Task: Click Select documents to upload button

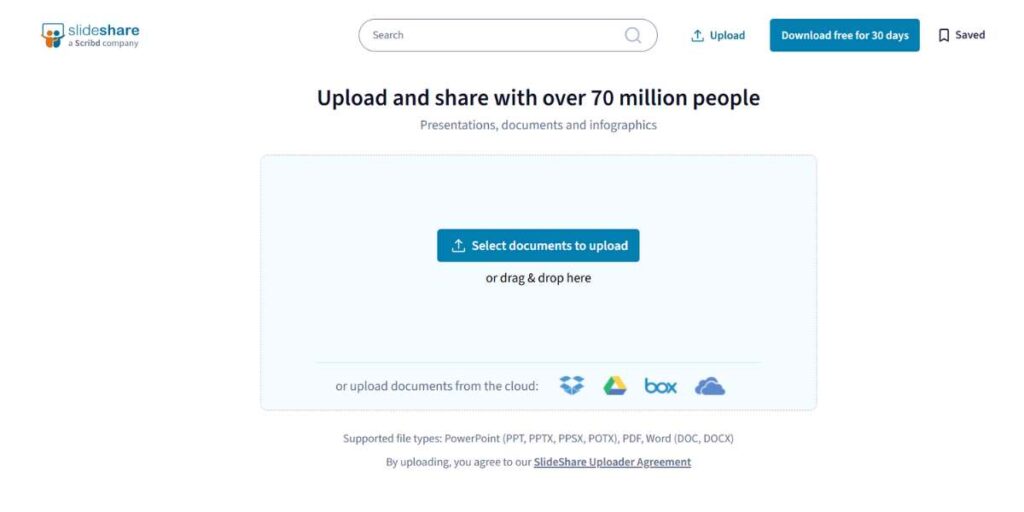Action: pos(538,246)
